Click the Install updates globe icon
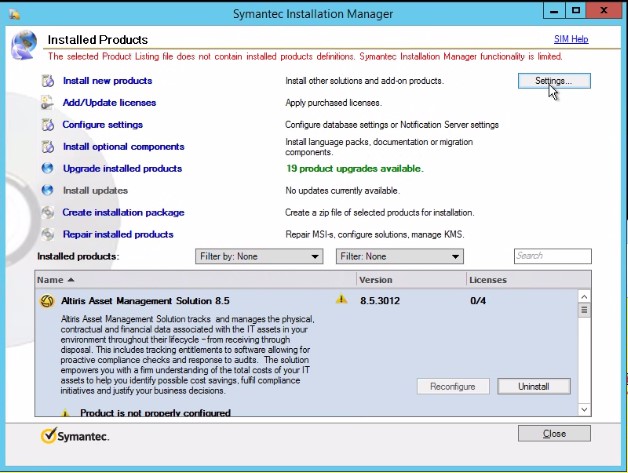The image size is (628, 473). (x=47, y=190)
